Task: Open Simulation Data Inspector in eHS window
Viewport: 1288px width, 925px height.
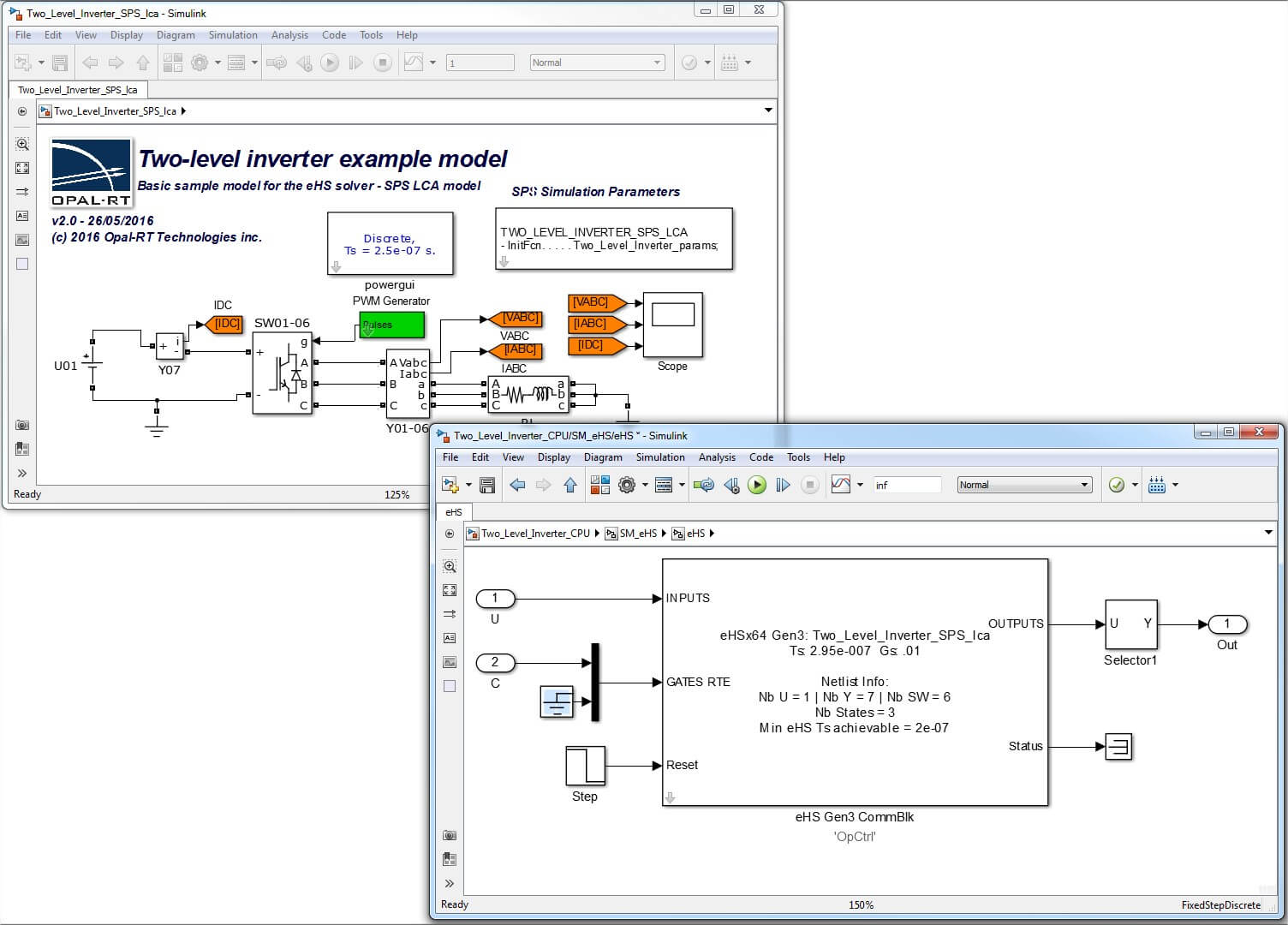Action: click(841, 485)
